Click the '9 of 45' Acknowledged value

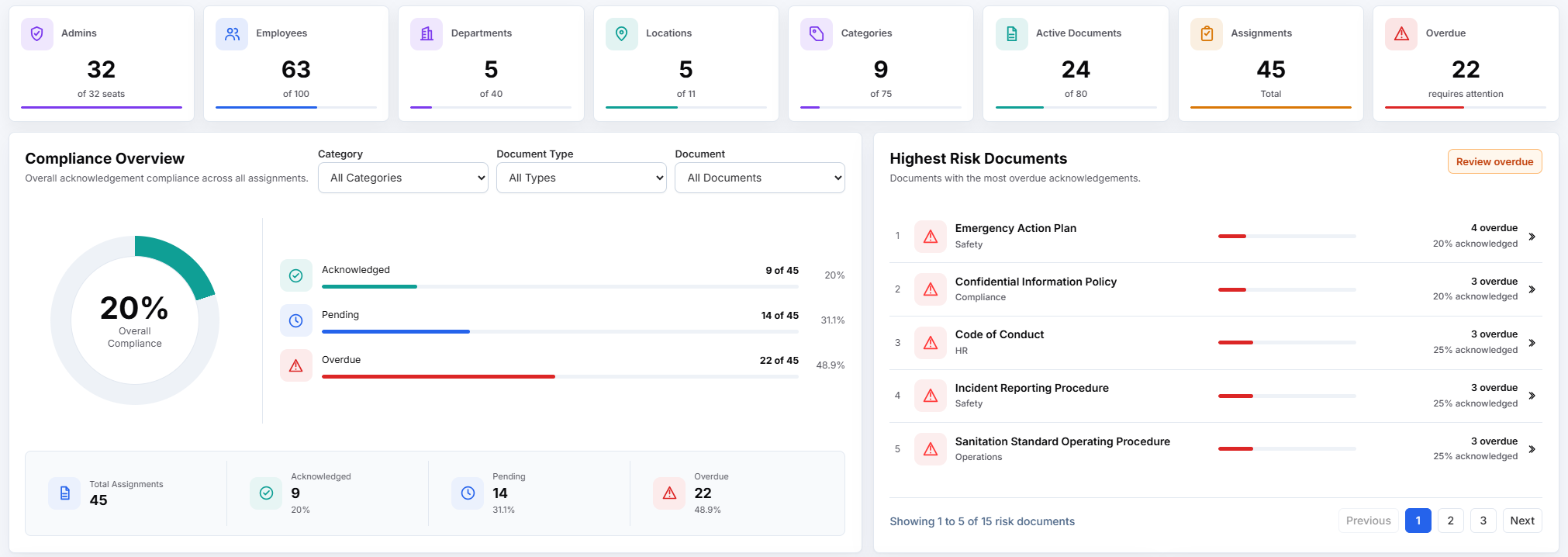782,270
